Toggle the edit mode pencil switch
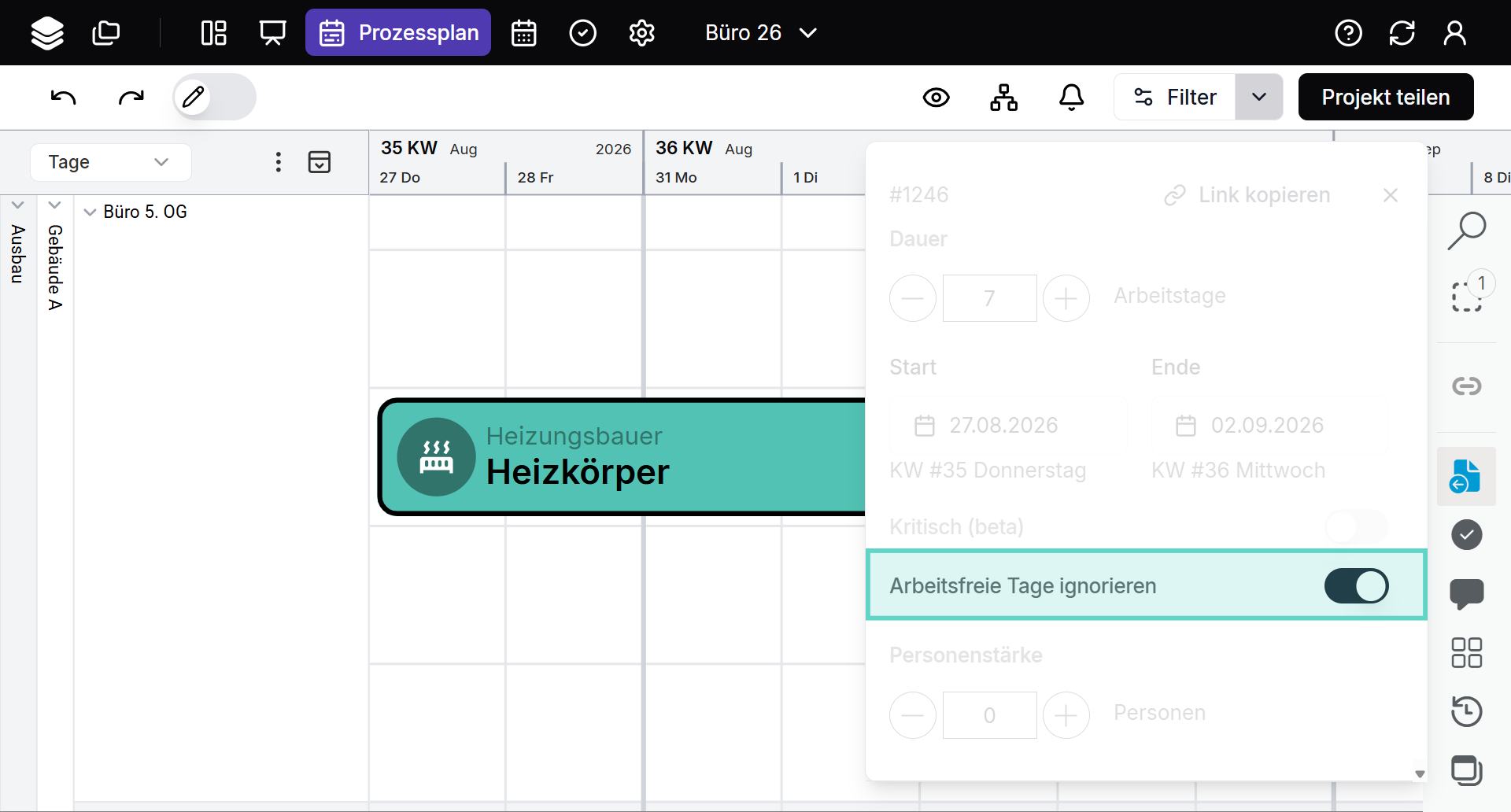 (214, 97)
